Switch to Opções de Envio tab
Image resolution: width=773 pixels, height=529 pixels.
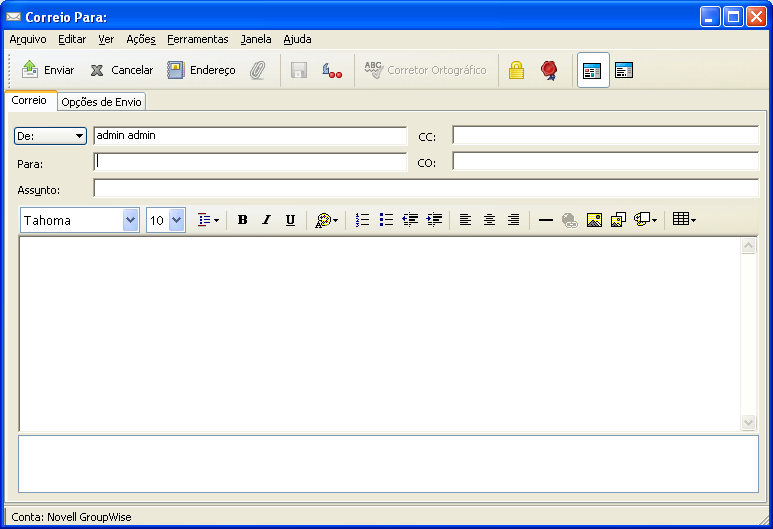(x=102, y=102)
